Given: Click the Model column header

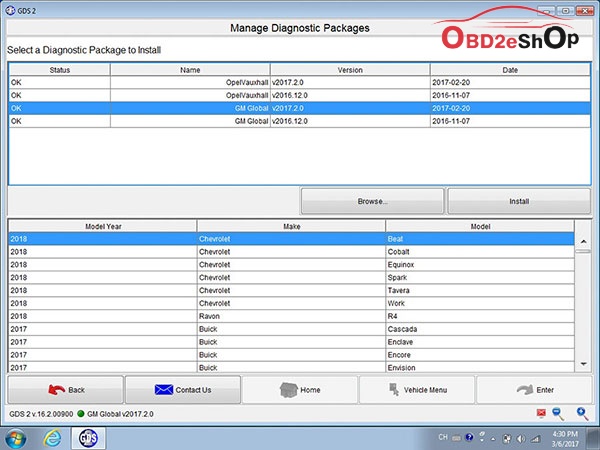Looking at the screenshot, I should point(480,226).
